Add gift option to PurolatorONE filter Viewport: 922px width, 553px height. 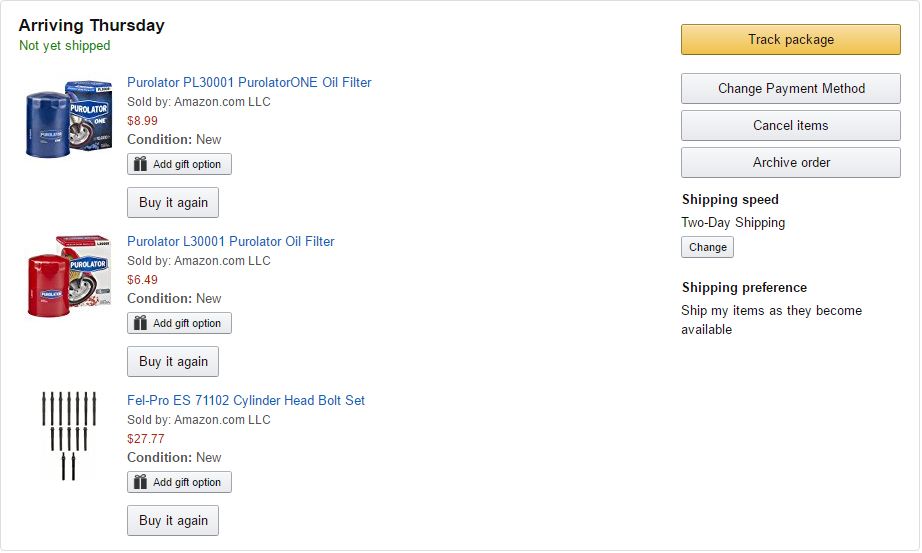pyautogui.click(x=179, y=164)
